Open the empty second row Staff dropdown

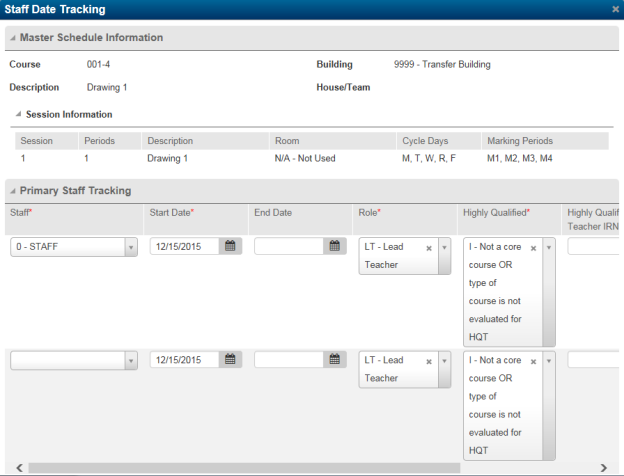click(129, 361)
